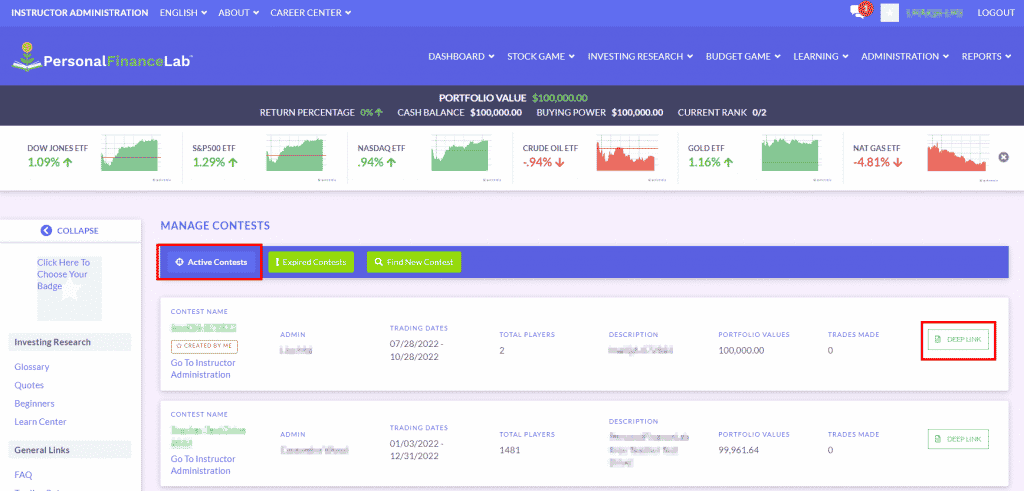
Task: Click the choose your badge star image
Action: (x=69, y=289)
